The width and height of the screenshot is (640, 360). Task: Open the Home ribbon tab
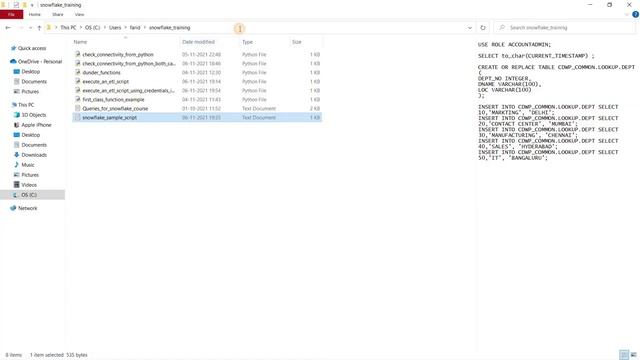(x=35, y=14)
